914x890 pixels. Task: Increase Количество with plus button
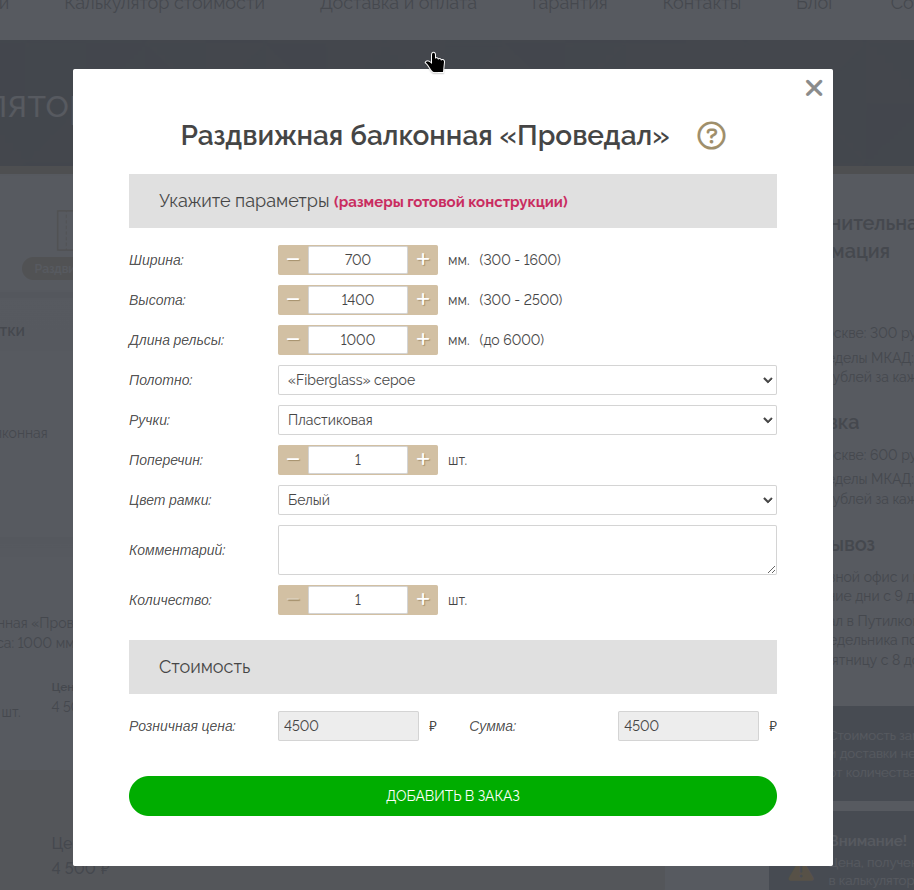(x=423, y=600)
